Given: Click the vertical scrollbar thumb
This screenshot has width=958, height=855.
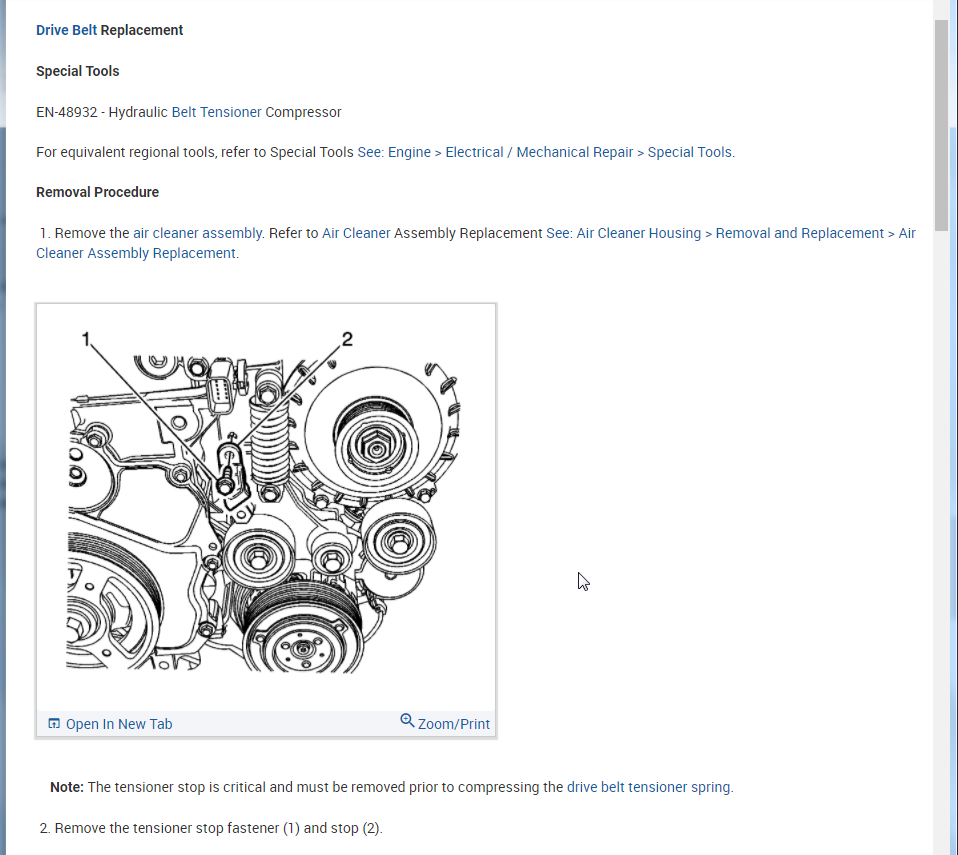Looking at the screenshot, I should pyautogui.click(x=941, y=125).
